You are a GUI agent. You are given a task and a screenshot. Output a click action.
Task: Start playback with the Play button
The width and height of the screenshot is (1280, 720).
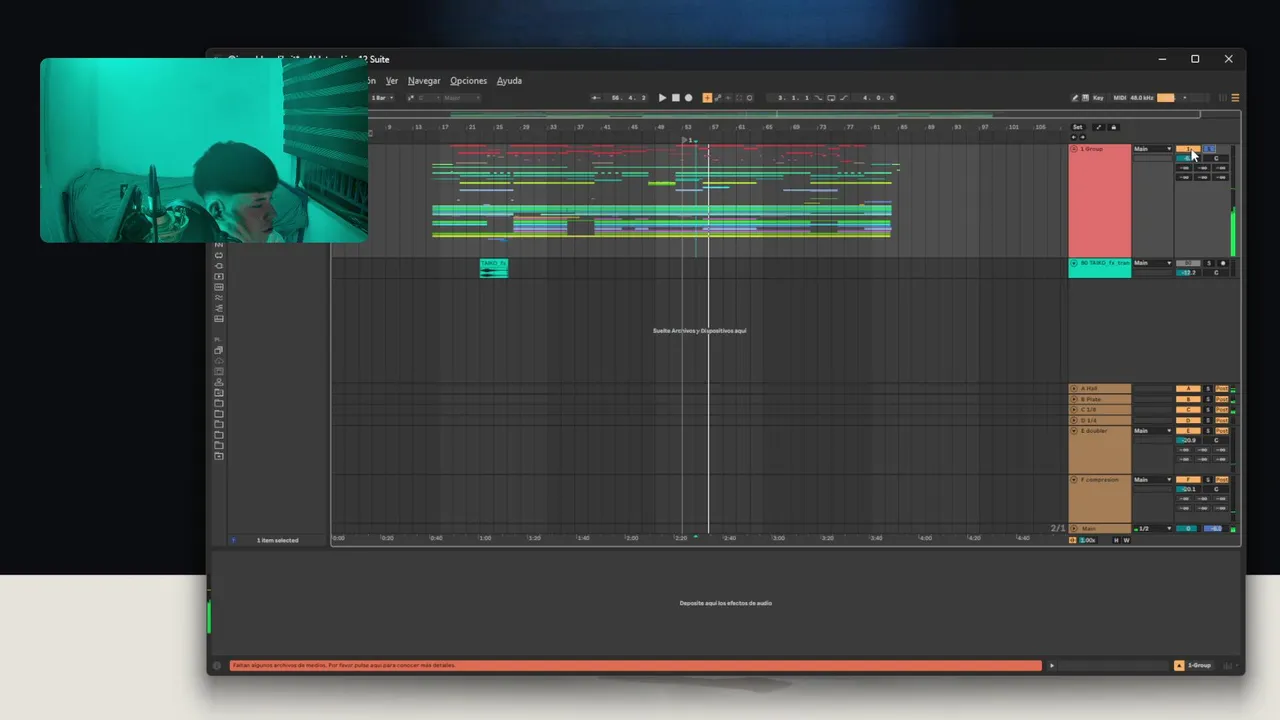[662, 98]
